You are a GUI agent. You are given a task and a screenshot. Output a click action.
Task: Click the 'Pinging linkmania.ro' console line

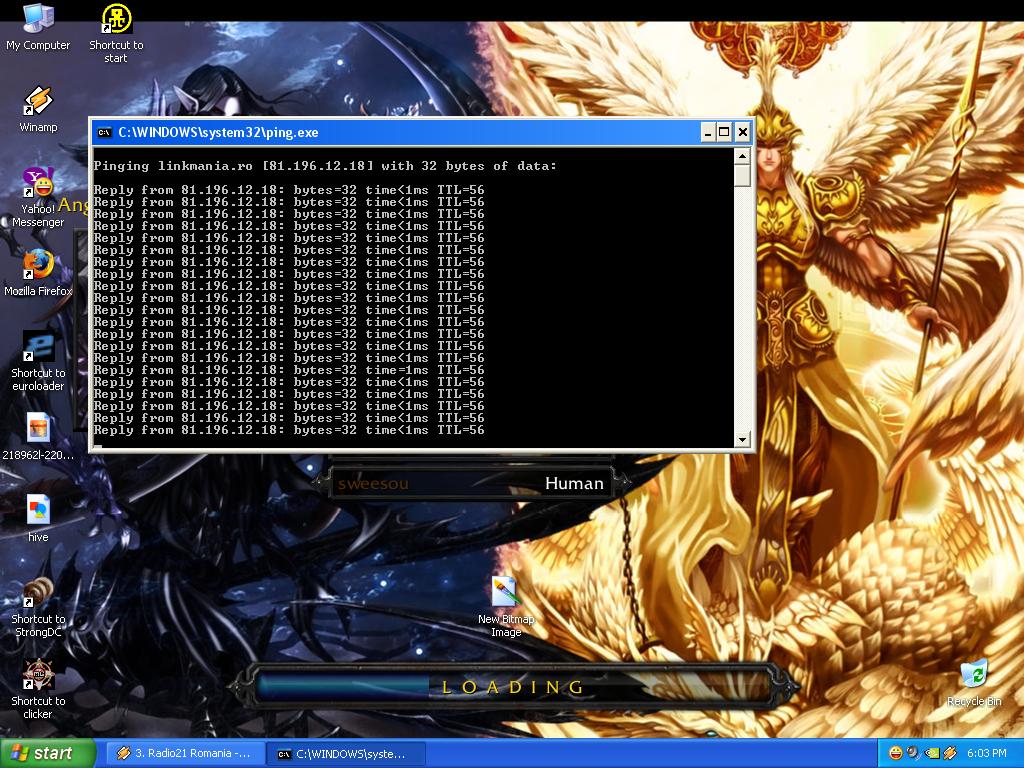coord(325,166)
